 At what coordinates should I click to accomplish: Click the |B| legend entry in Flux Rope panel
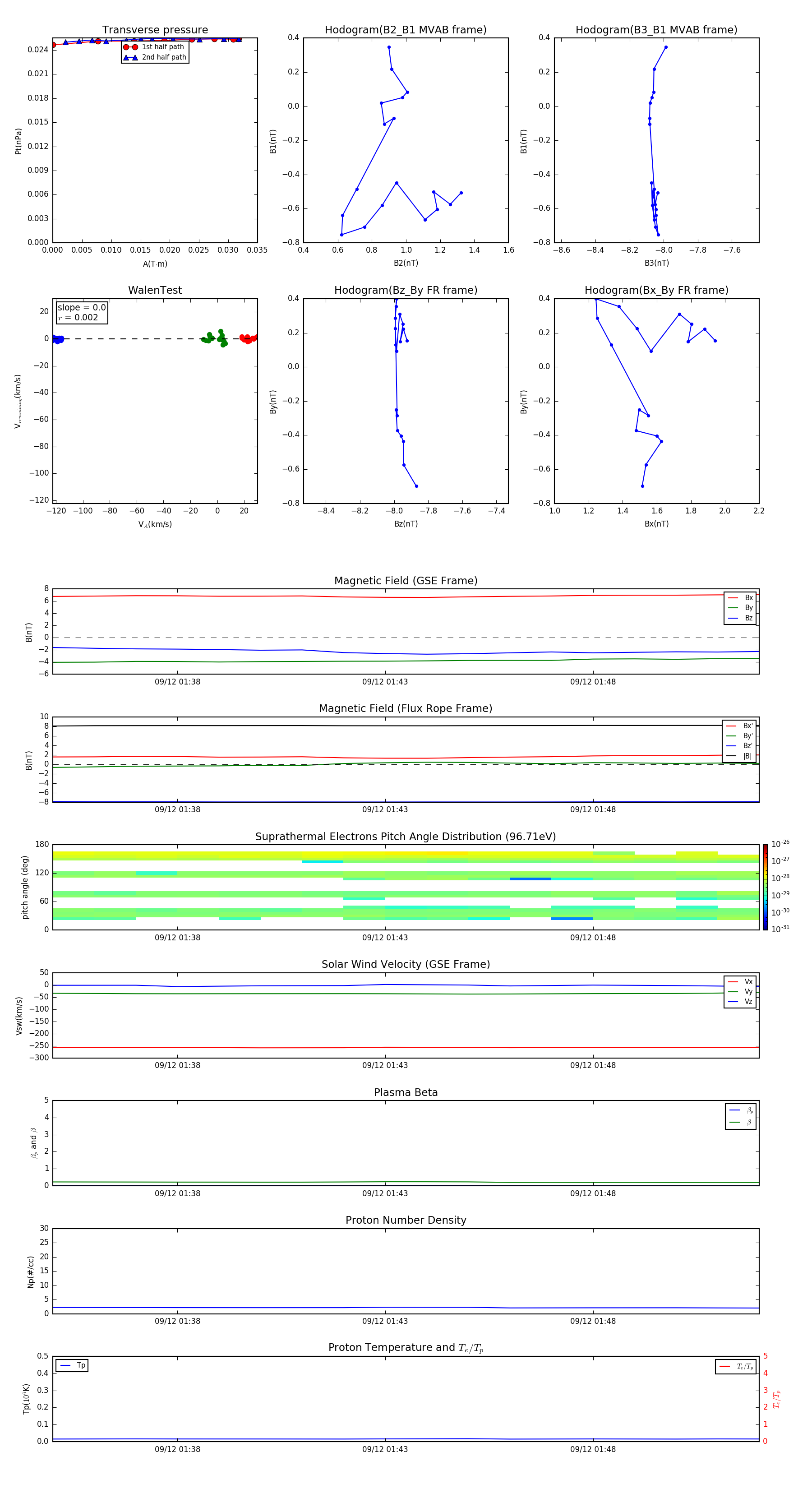[739, 755]
